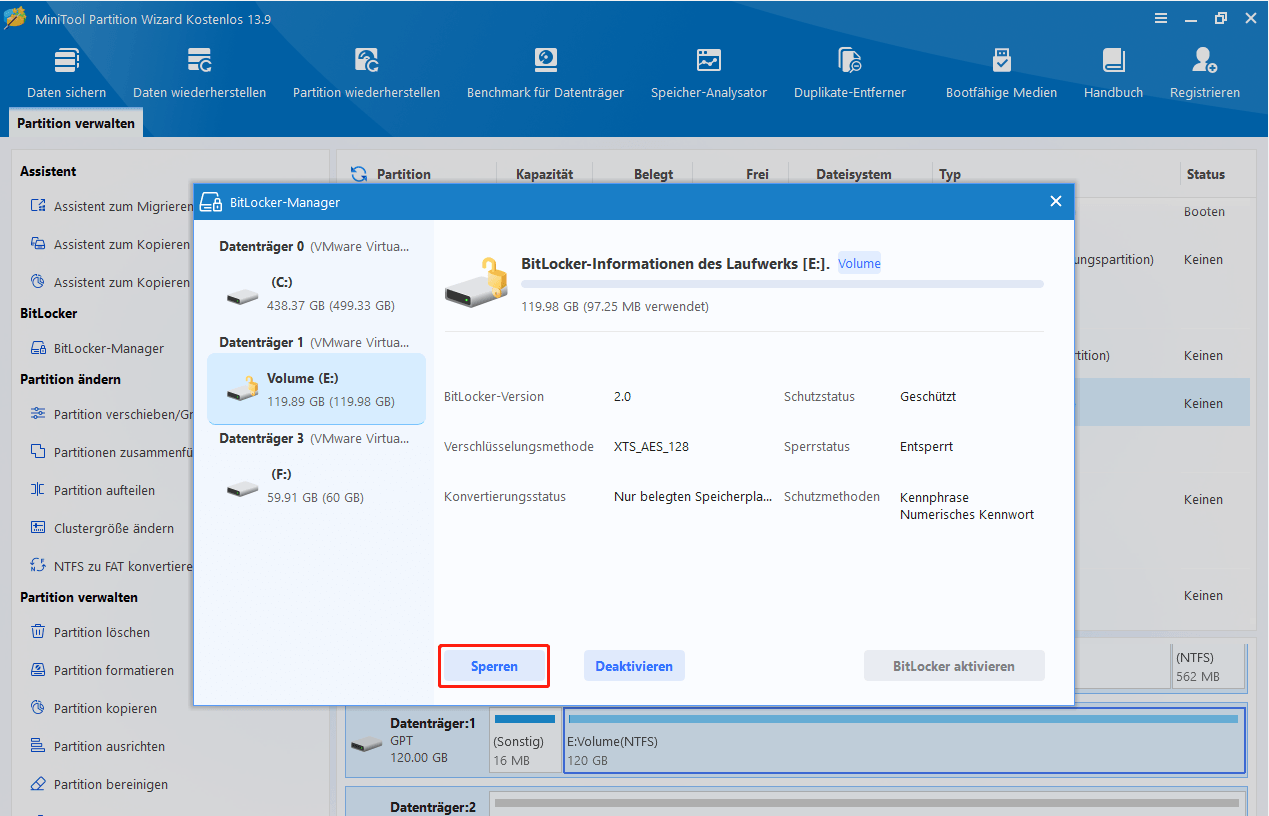Click the Dateisystem column header

pos(853,174)
